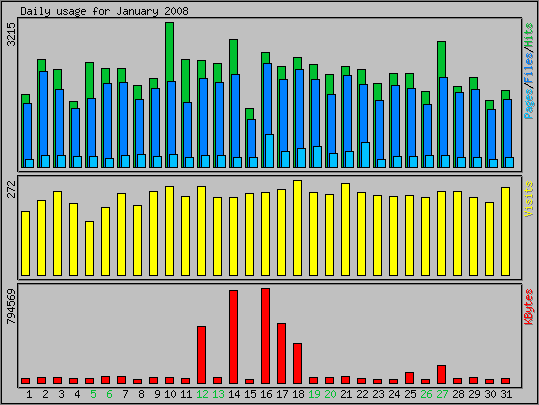Click the green day label 19

[314, 394]
